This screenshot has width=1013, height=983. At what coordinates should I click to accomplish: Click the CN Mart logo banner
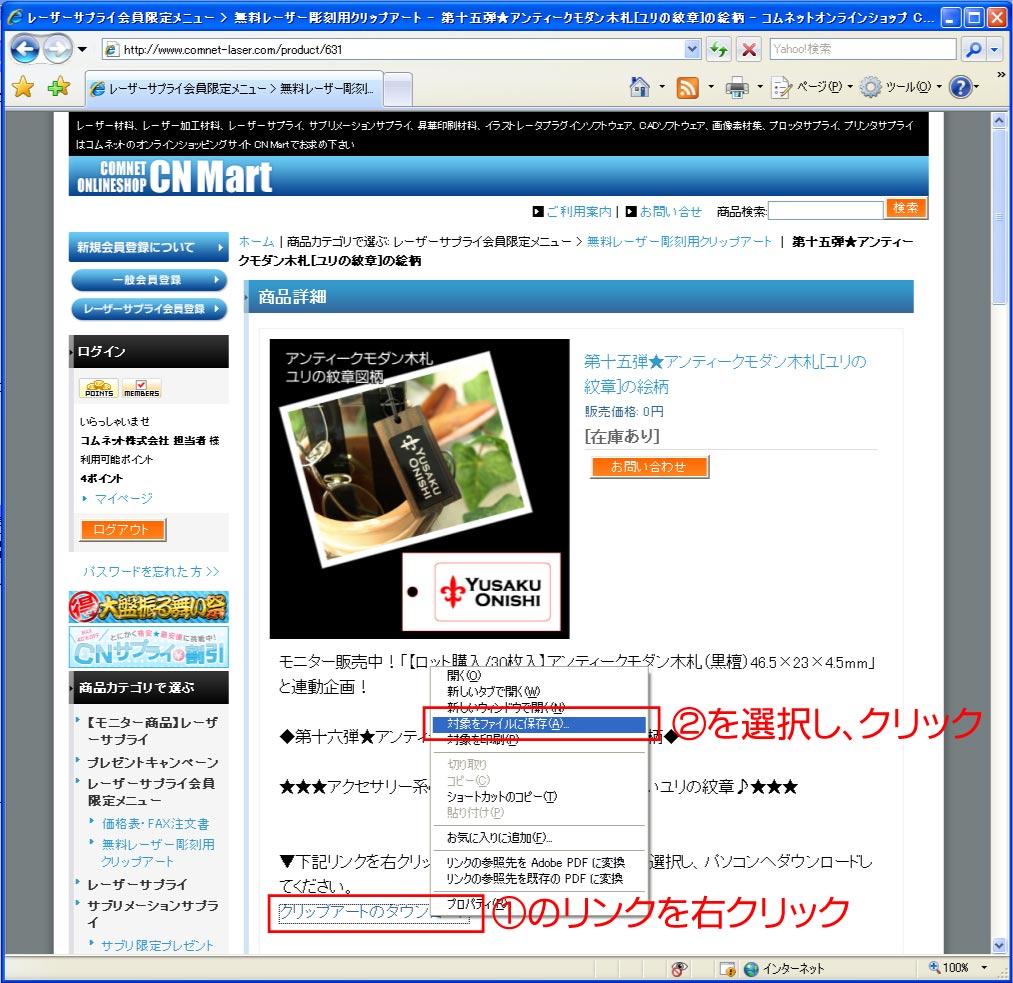coord(174,176)
